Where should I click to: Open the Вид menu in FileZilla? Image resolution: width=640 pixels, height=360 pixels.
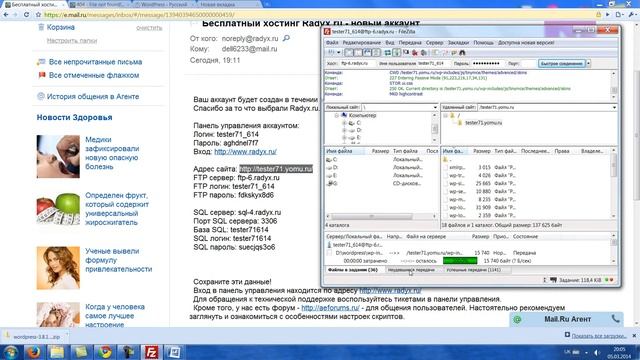[x=390, y=42]
